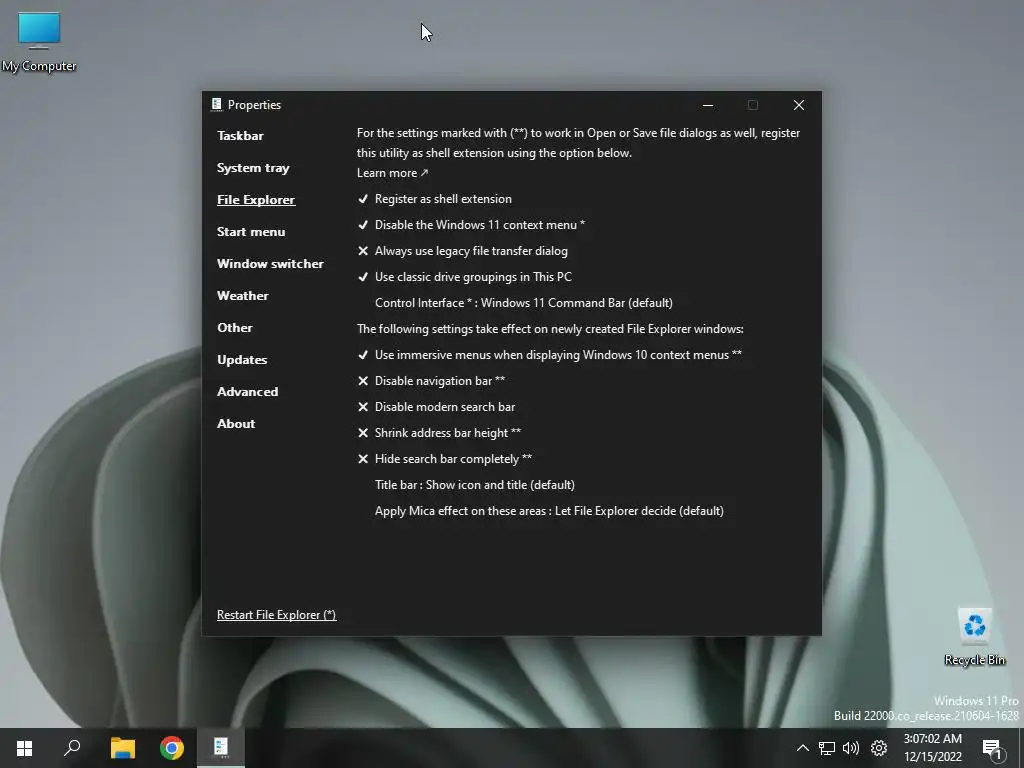The width and height of the screenshot is (1024, 768).
Task: Click Properties app taskbar button
Action: (221, 748)
